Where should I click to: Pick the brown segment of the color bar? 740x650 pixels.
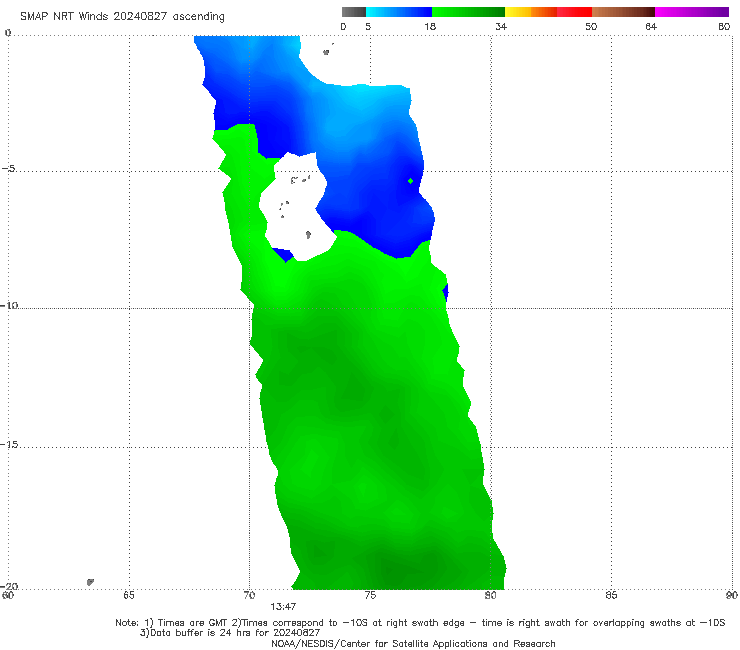pyautogui.click(x=623, y=12)
